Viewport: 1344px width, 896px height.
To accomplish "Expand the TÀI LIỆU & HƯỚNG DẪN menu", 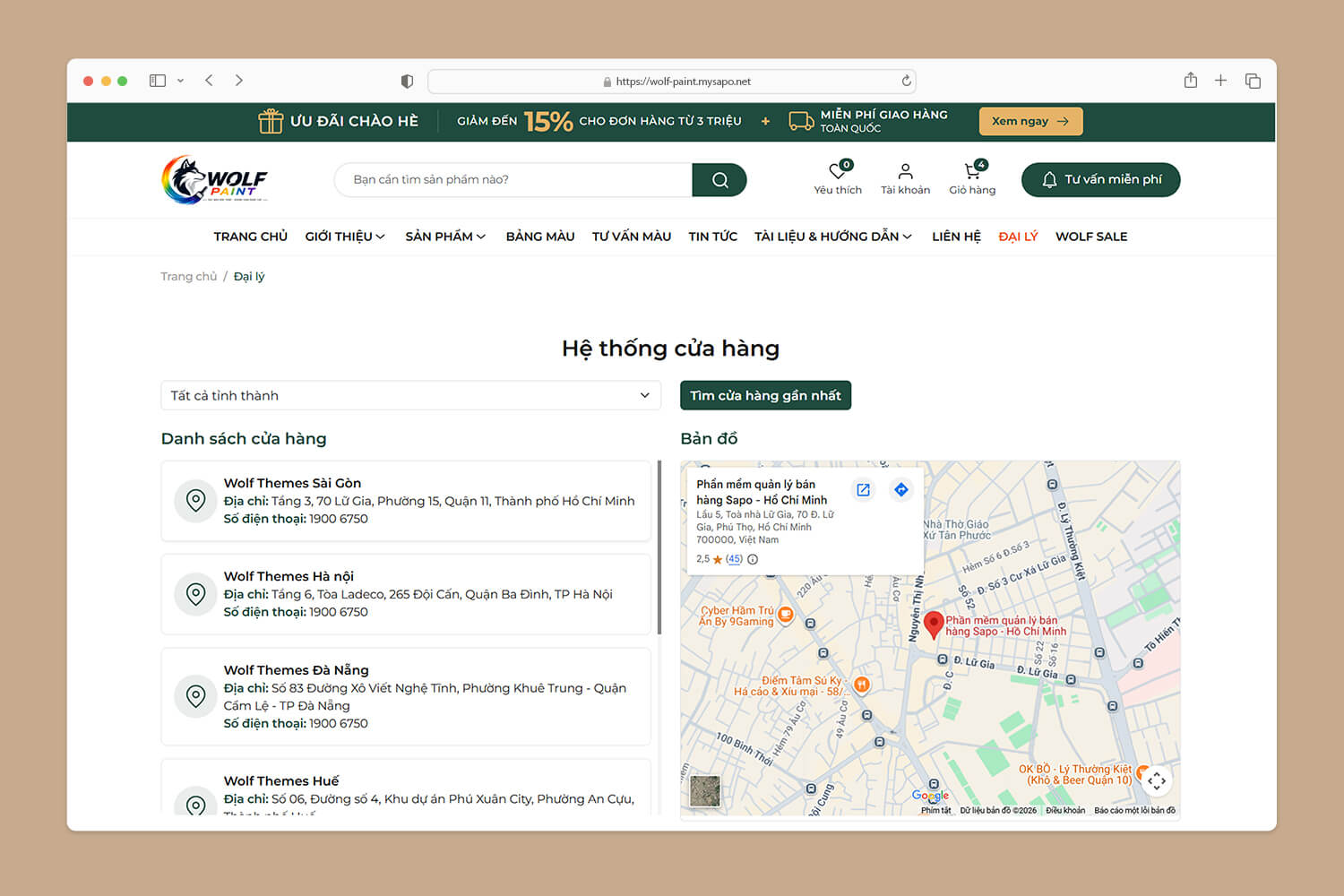I will click(833, 237).
